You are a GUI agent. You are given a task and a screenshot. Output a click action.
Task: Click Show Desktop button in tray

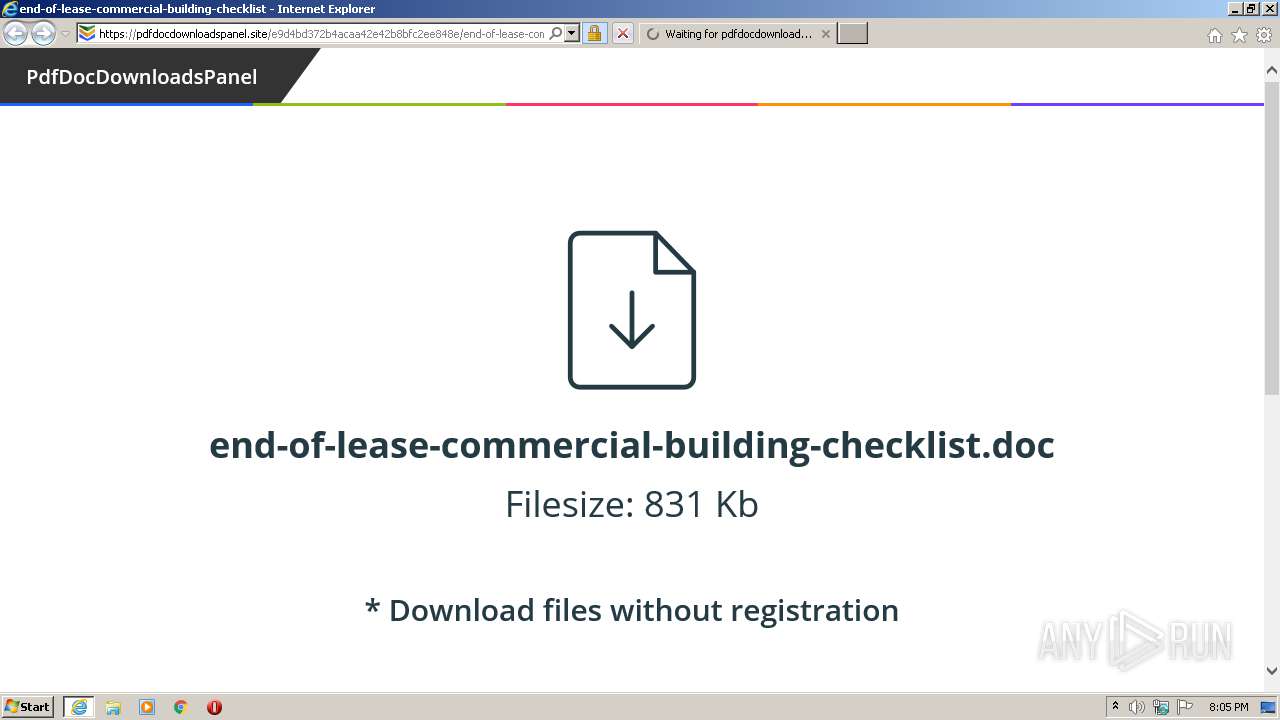[x=1269, y=707]
